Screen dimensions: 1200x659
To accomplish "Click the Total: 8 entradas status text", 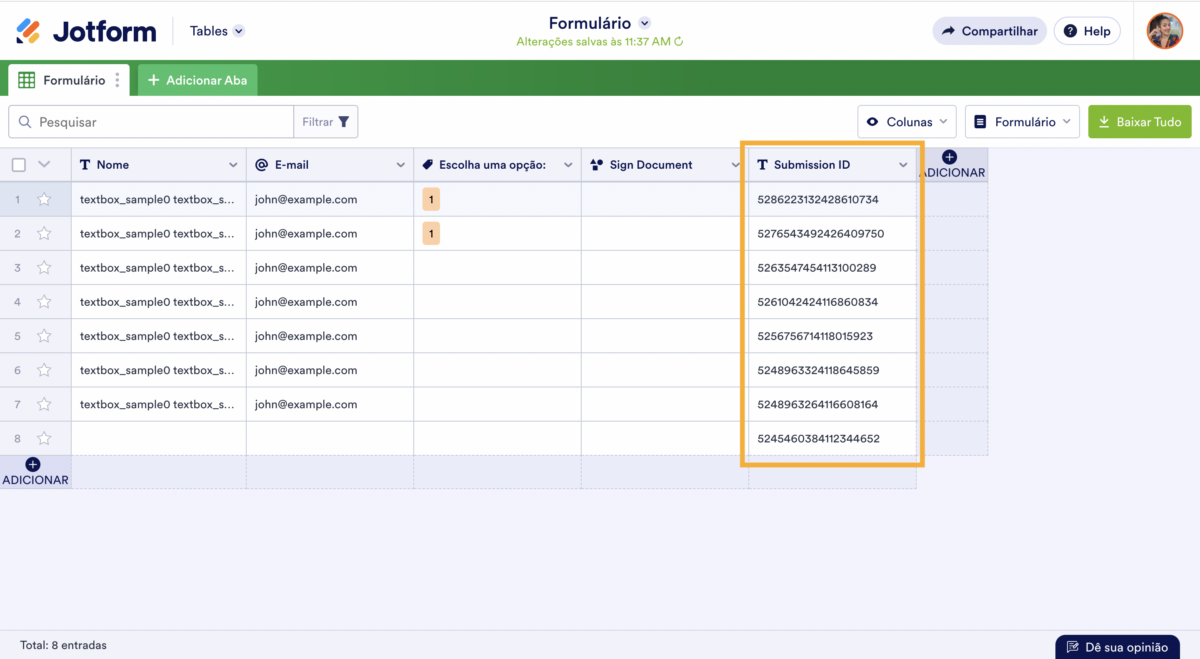I will [x=63, y=645].
